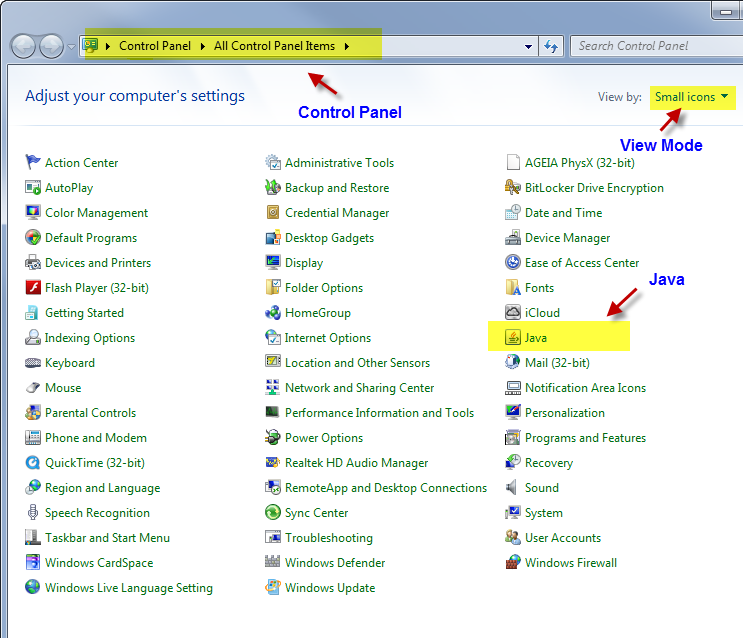Open the recent pages dropdown beside Forward

(x=71, y=46)
